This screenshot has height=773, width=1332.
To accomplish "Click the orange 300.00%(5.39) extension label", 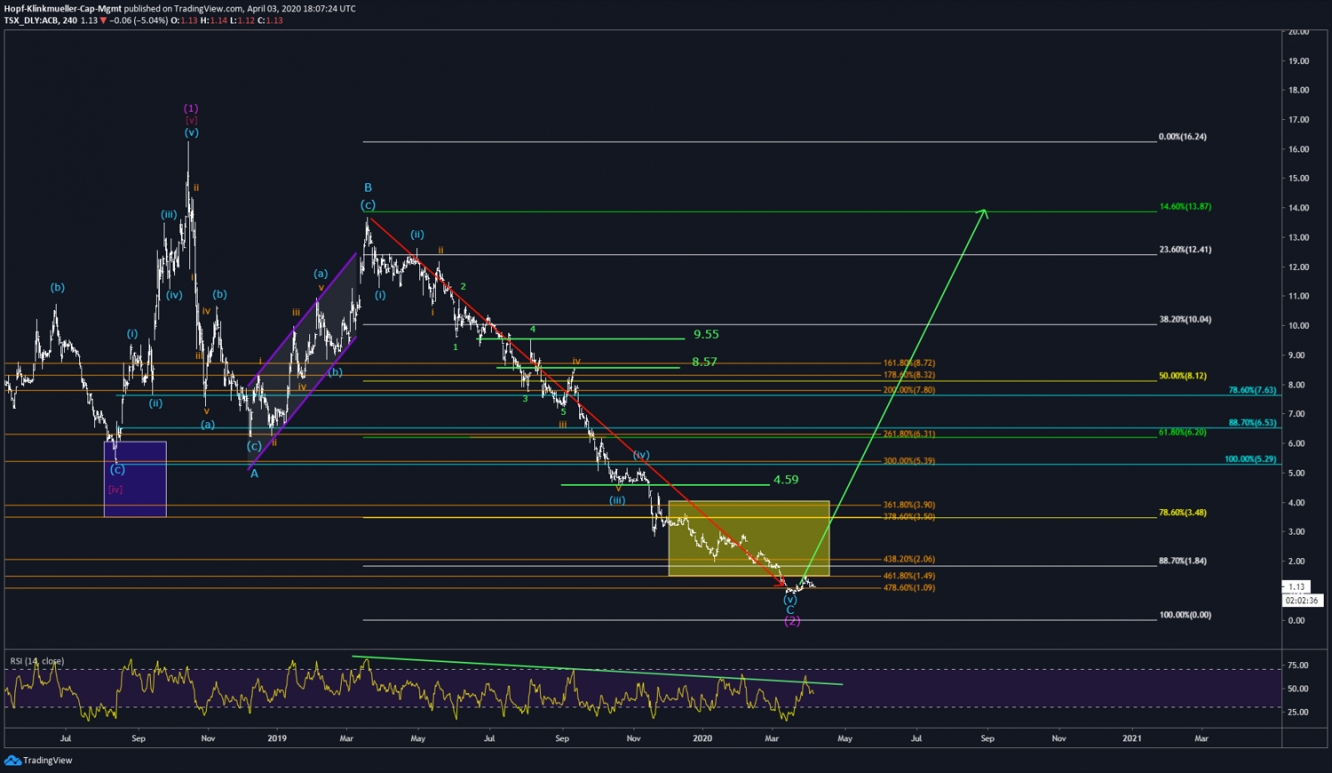I will click(x=910, y=461).
